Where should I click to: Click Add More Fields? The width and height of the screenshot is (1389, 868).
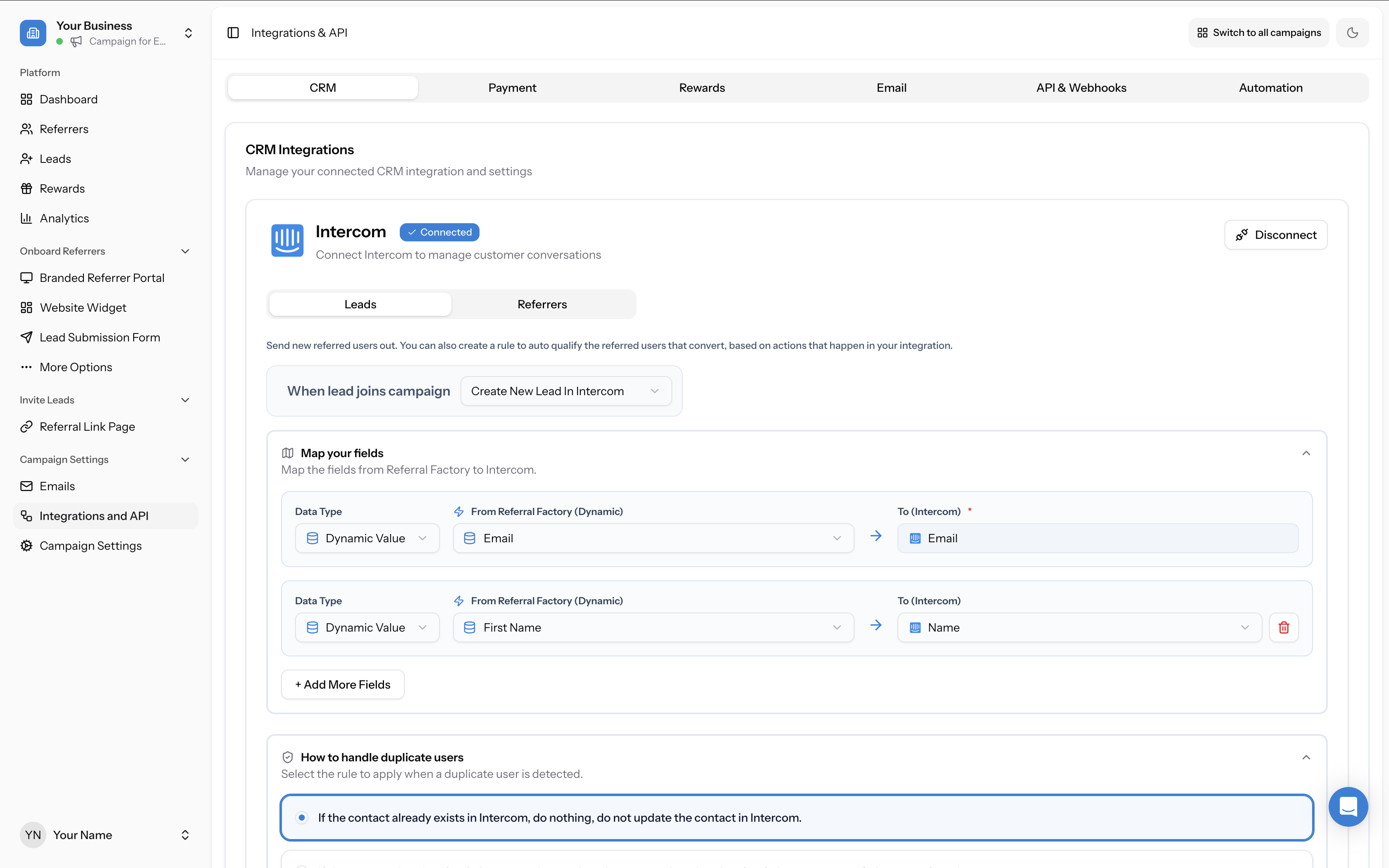click(342, 684)
